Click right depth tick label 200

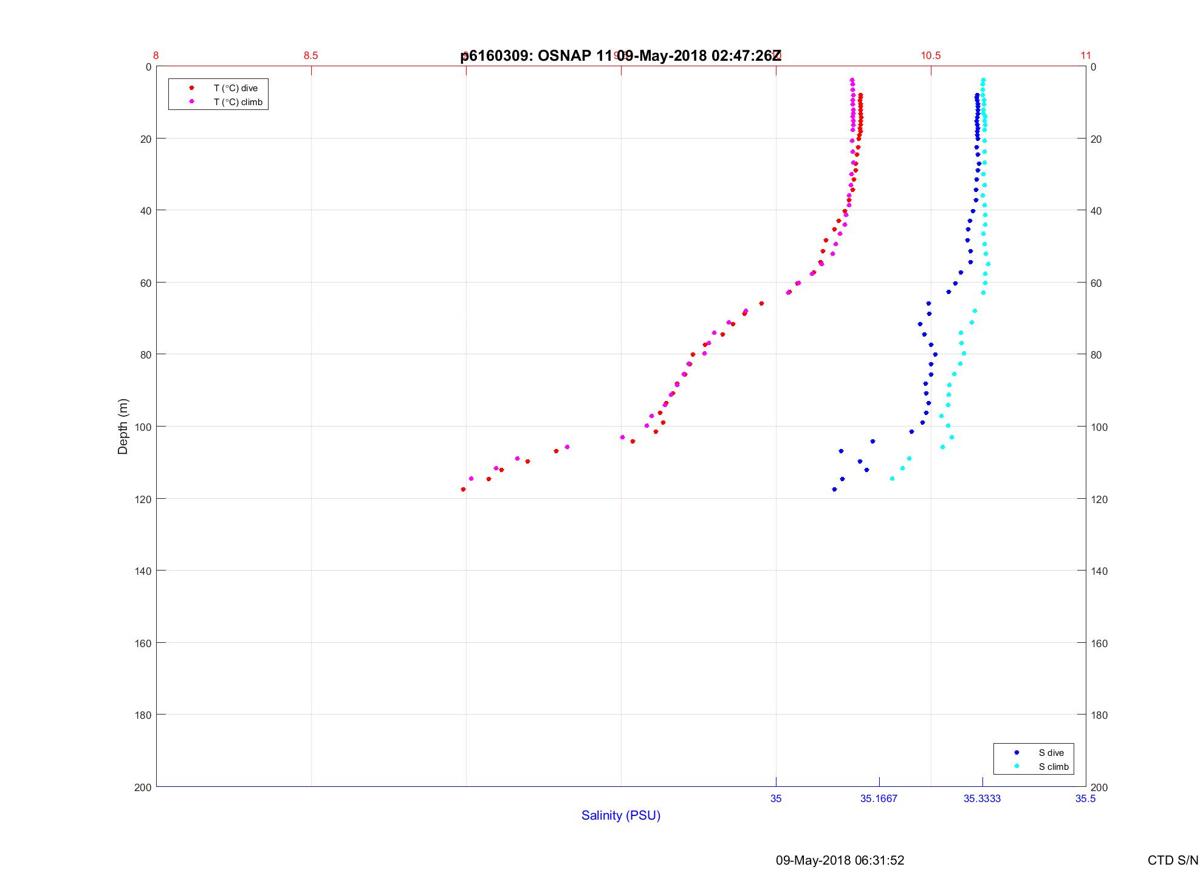1100,787
